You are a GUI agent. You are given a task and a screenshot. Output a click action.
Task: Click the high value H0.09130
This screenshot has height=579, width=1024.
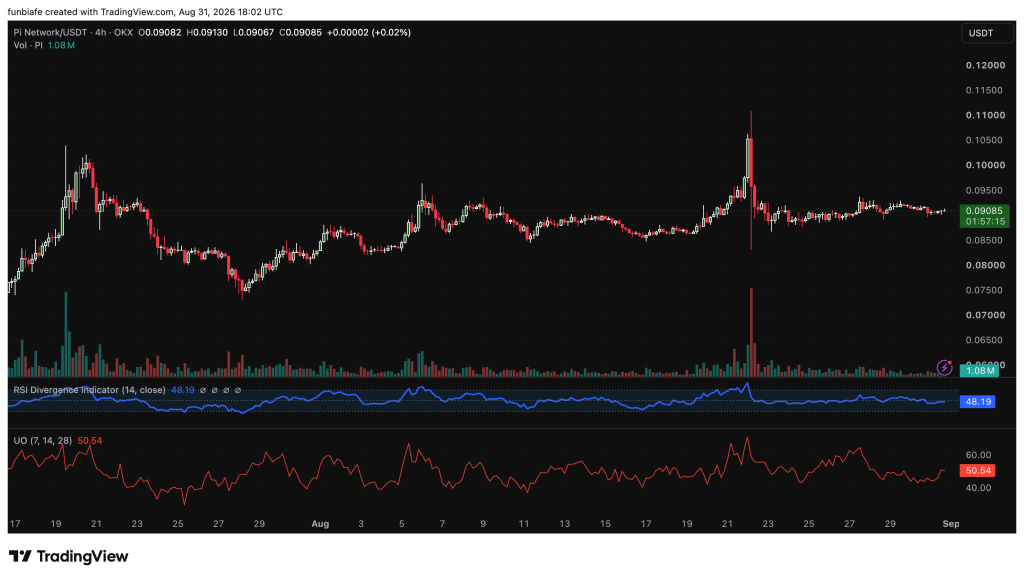[x=207, y=32]
